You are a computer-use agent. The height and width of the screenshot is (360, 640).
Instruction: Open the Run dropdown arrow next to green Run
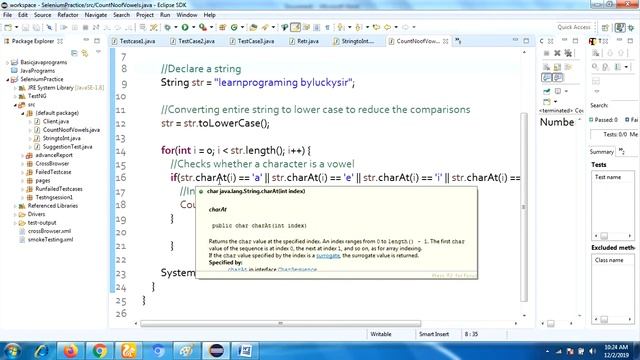(x=193, y=27)
